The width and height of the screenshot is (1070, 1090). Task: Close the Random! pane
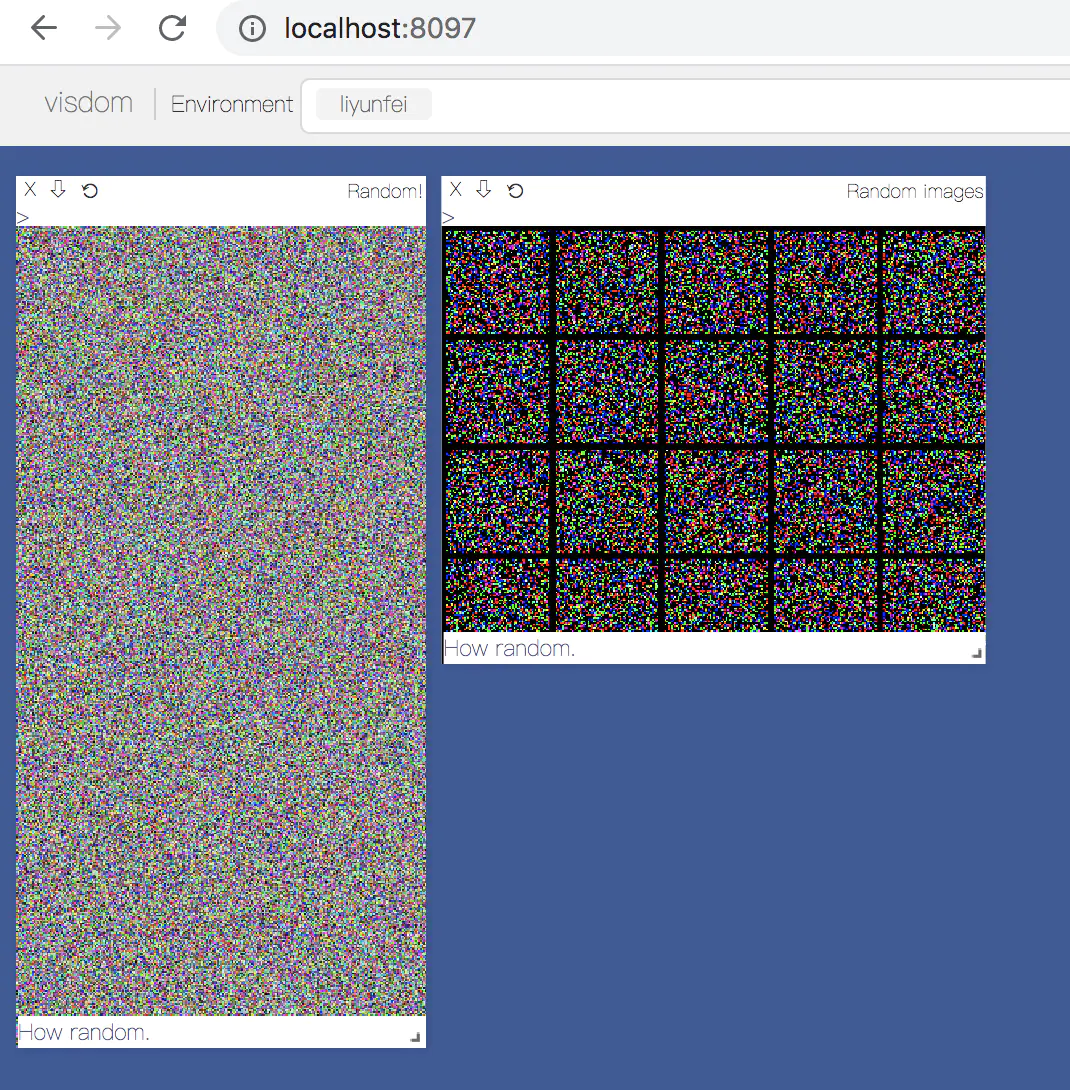(30, 189)
